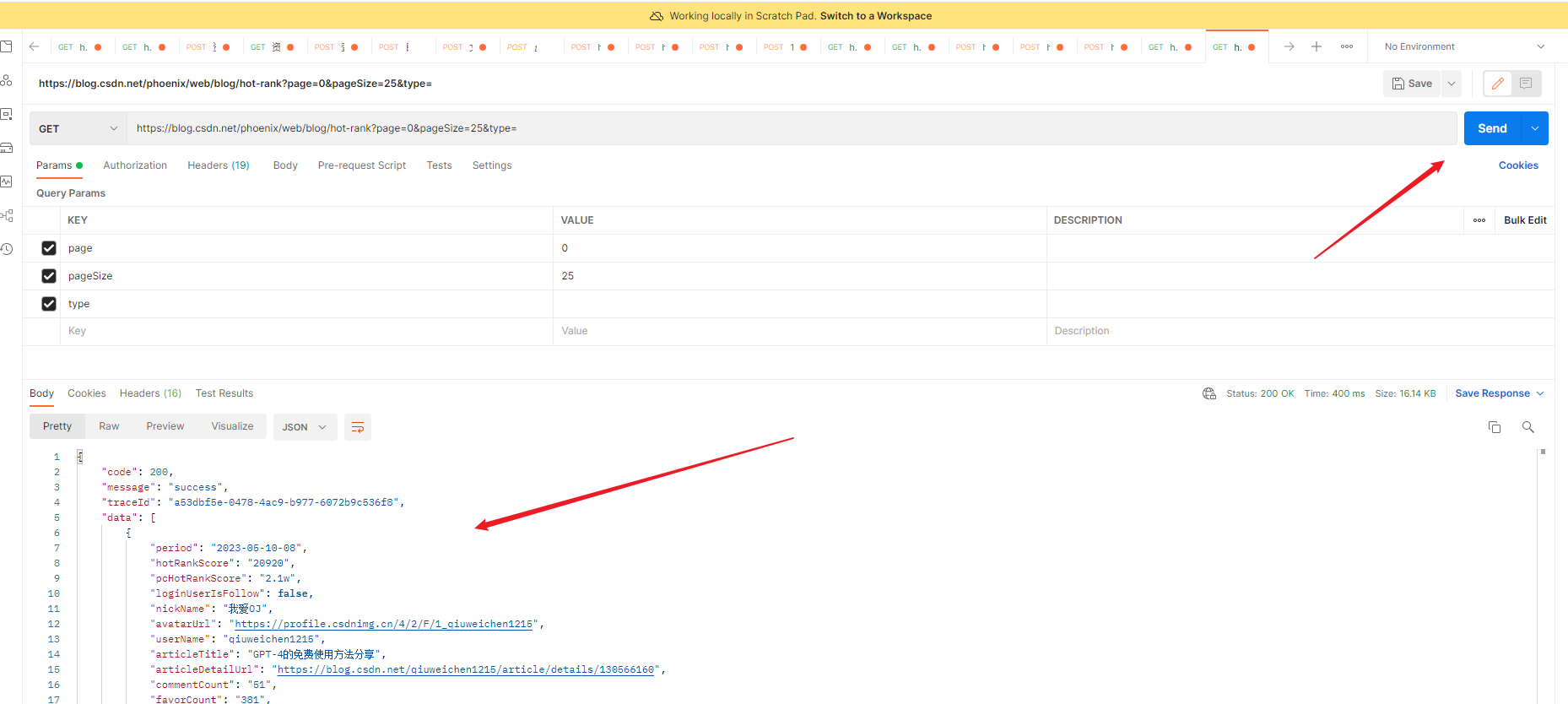The width and height of the screenshot is (1568, 704).
Task: Collapse the JSON root brace on line 1
Action: 80,457
